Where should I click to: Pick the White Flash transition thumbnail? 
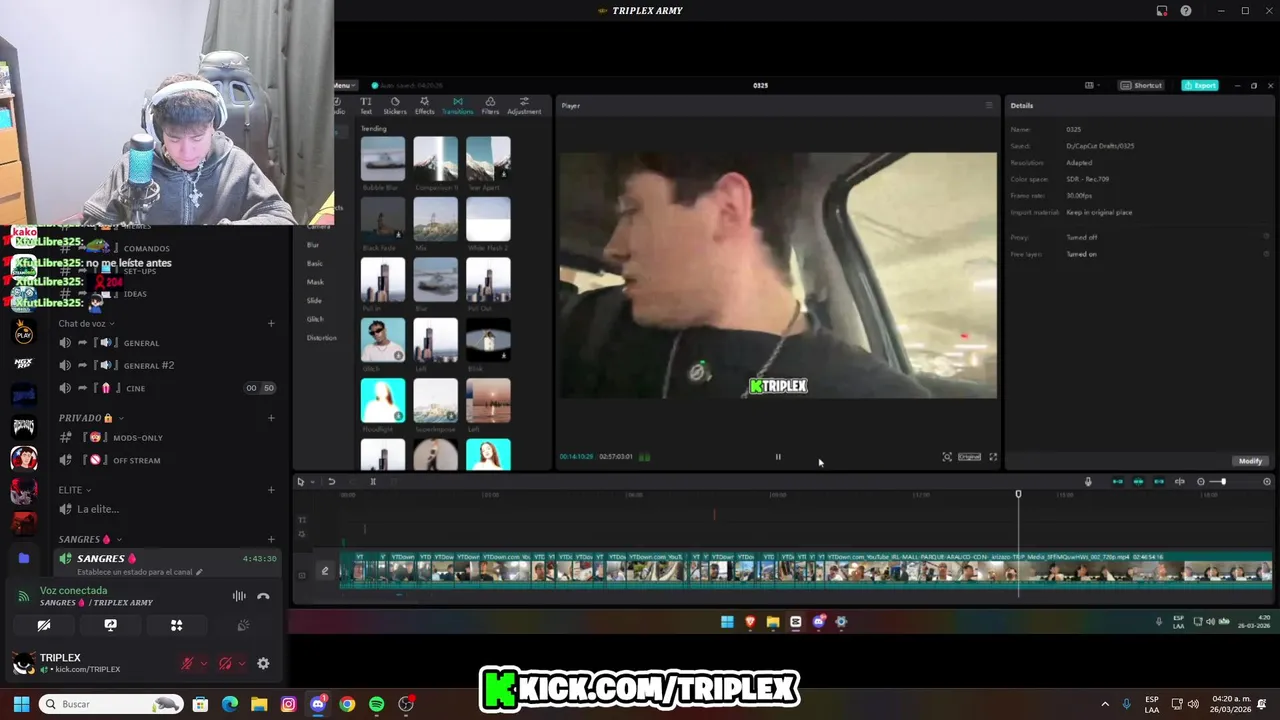tap(488, 220)
